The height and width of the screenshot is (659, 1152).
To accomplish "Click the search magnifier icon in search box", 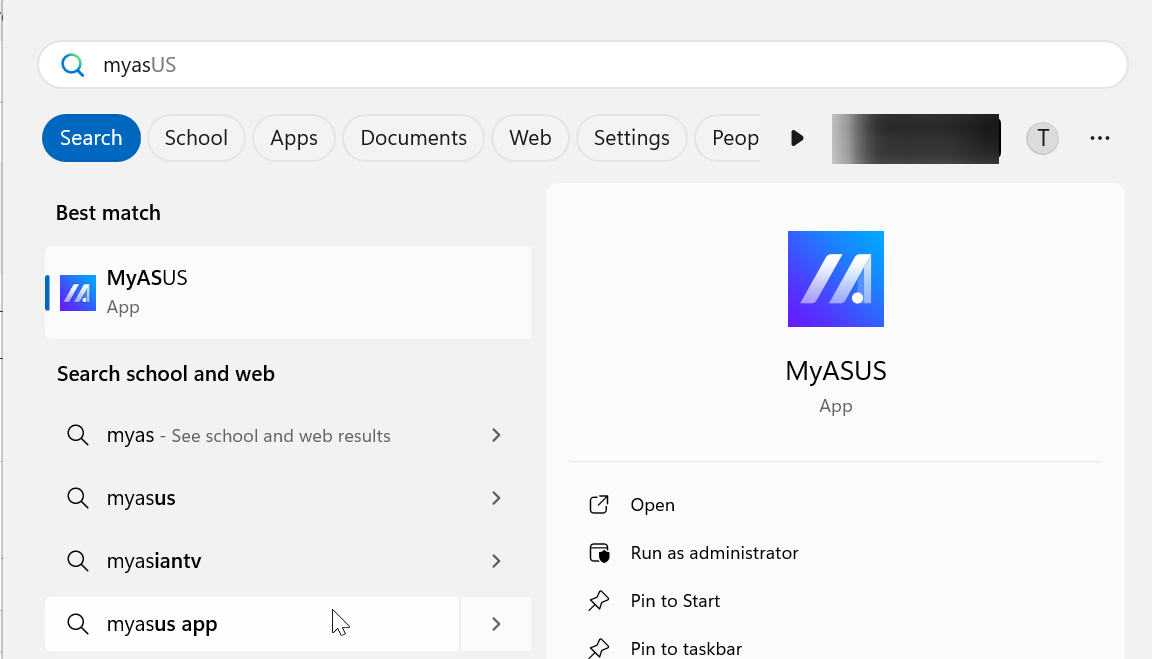I will click(x=73, y=66).
